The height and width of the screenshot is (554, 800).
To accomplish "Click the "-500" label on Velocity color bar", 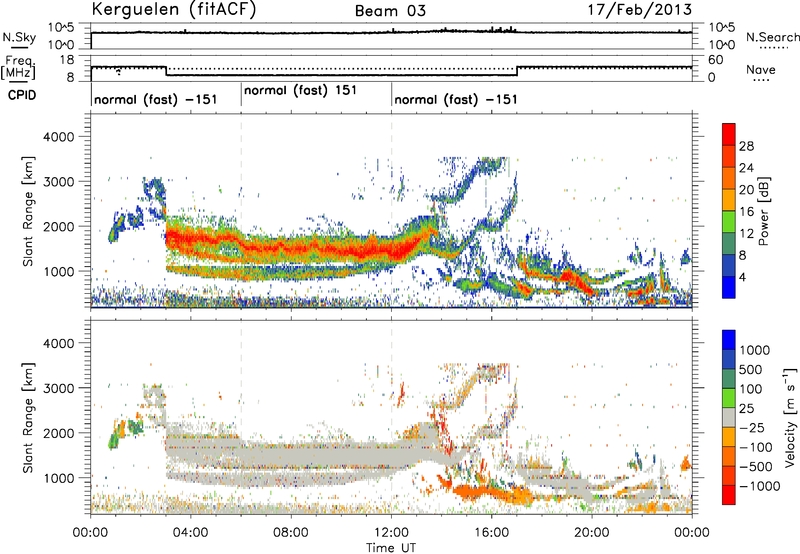I will pyautogui.click(x=756, y=466).
